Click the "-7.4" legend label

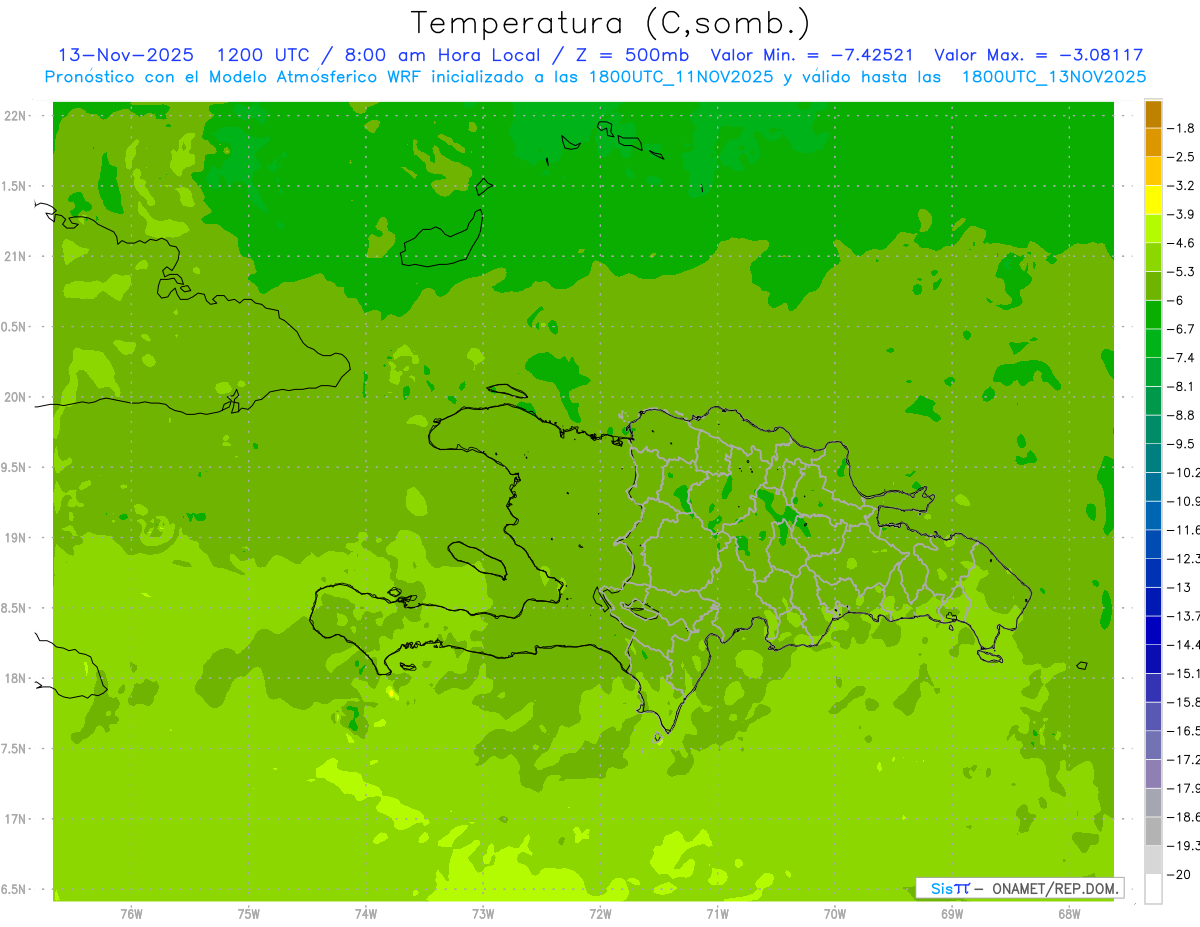coord(1182,358)
